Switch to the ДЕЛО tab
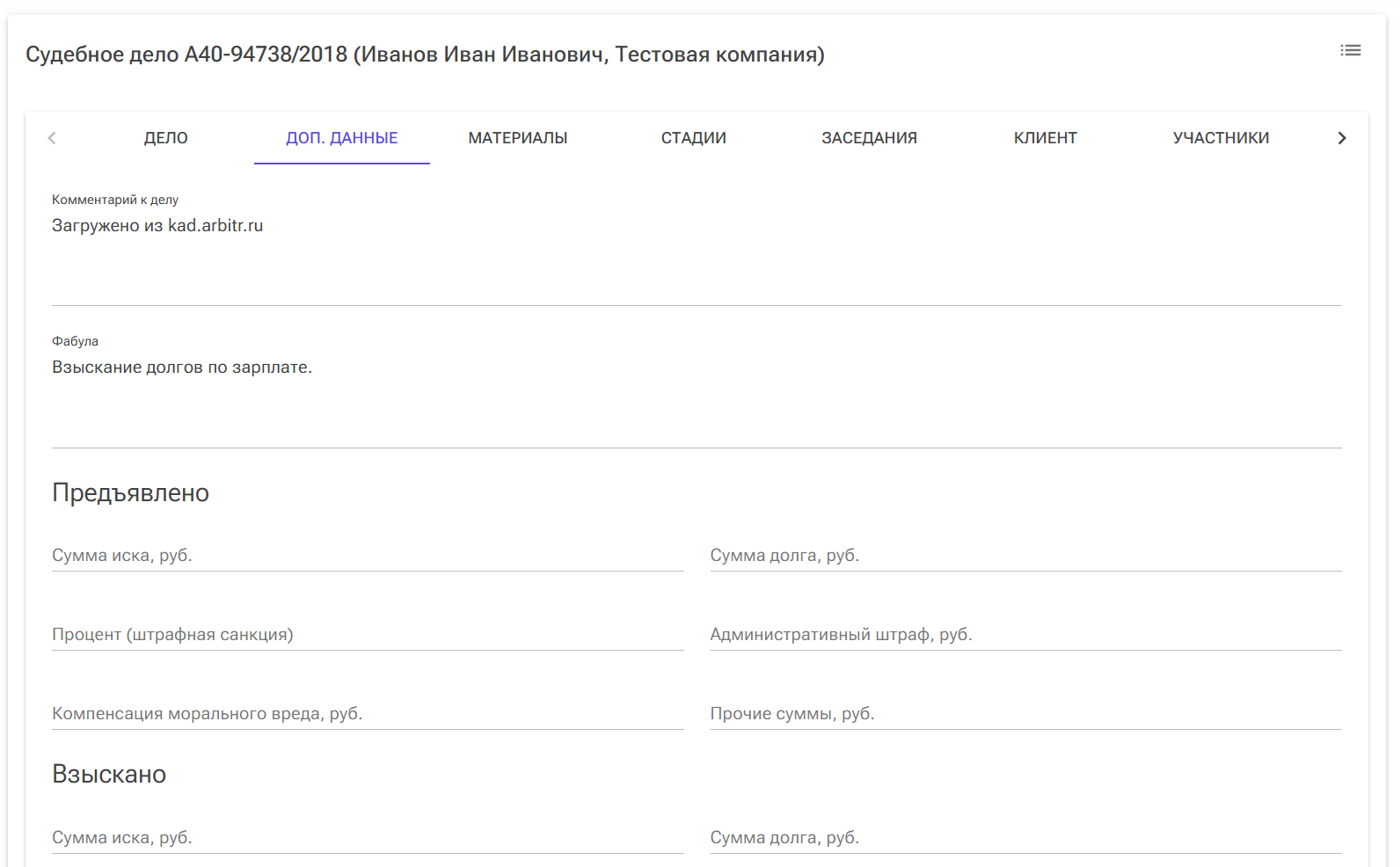Screen dimensions: 1400x867 (166, 138)
